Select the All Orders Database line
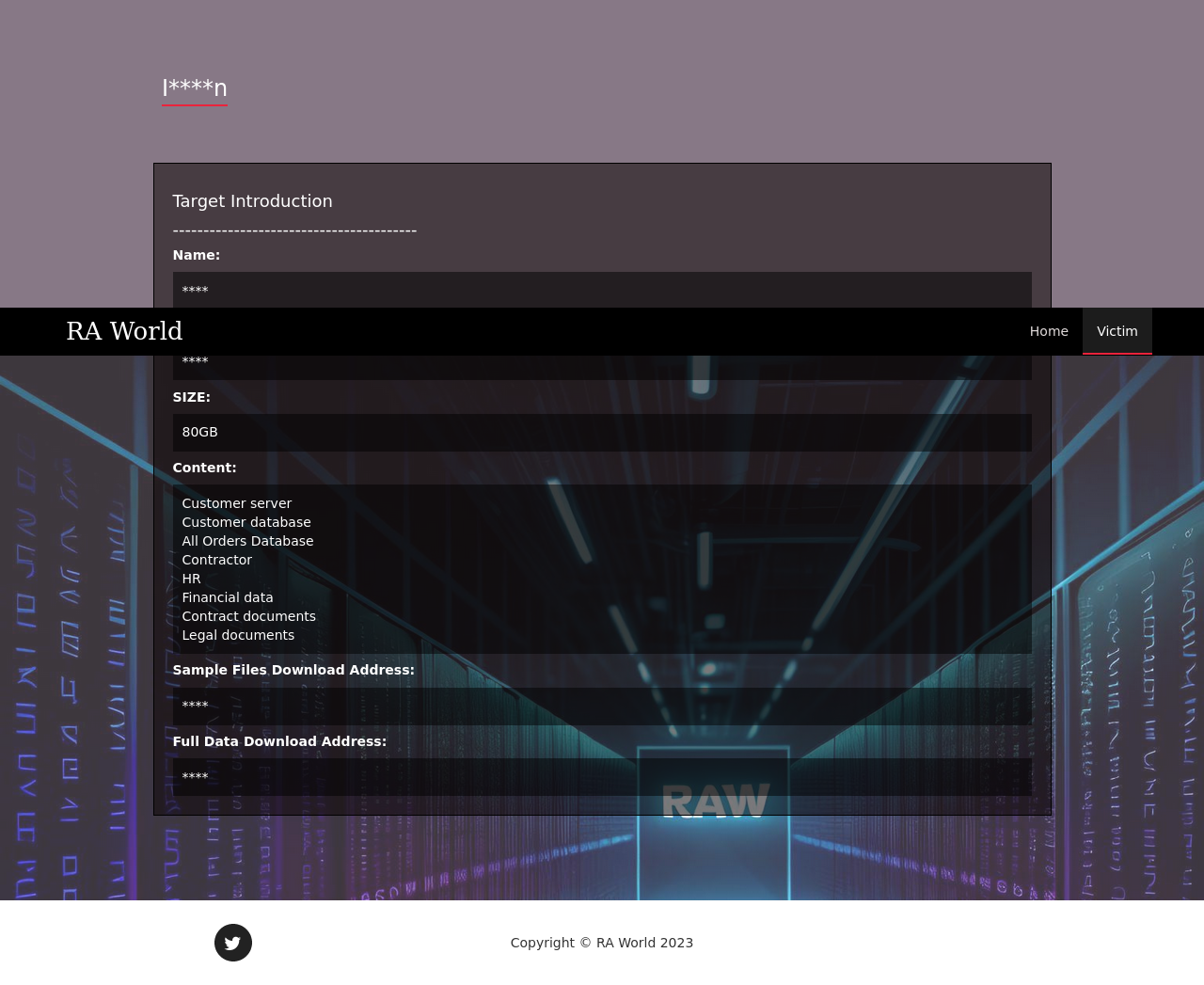Viewport: 1204px width, 985px height. 247,541
